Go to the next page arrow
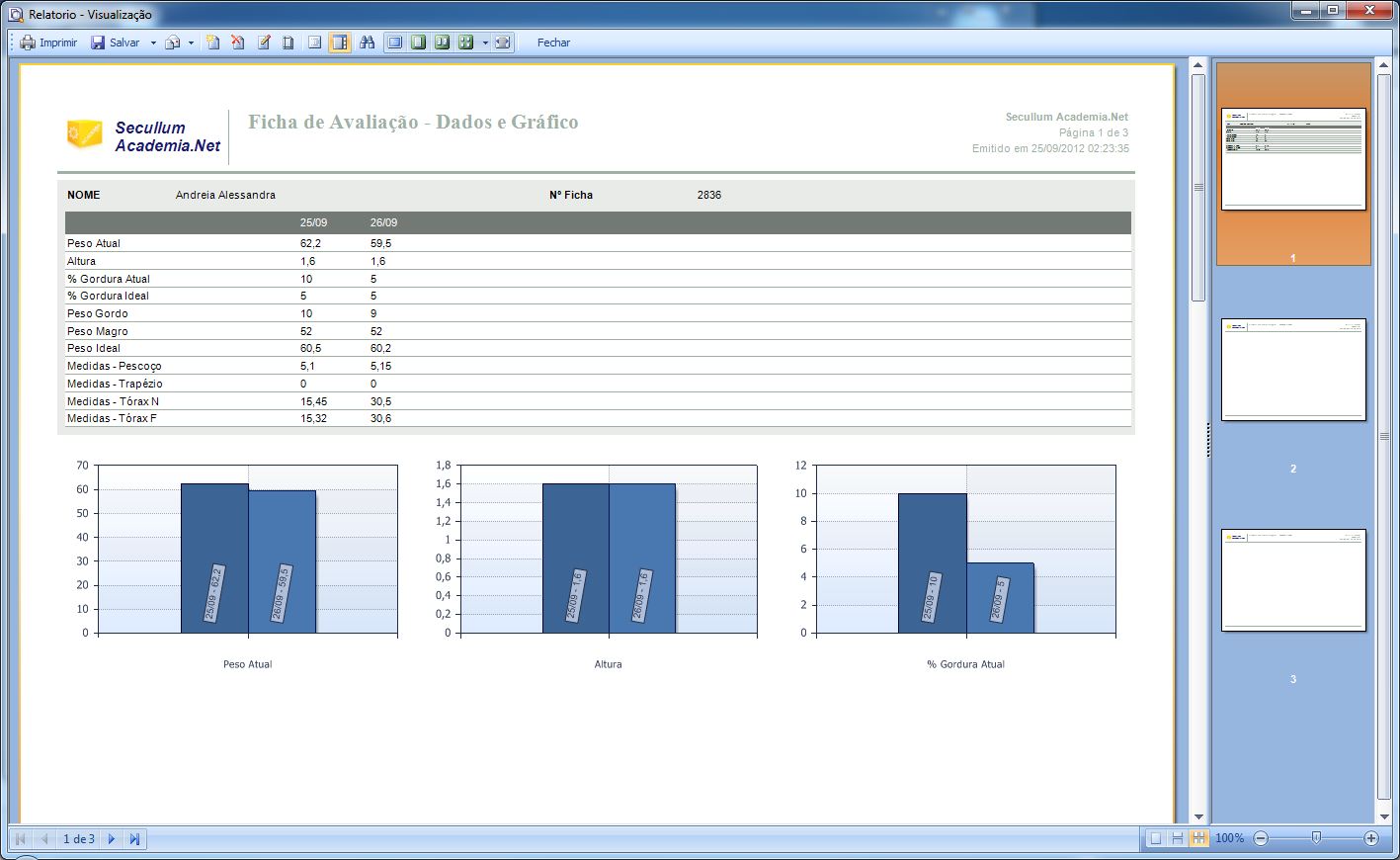 112,838
